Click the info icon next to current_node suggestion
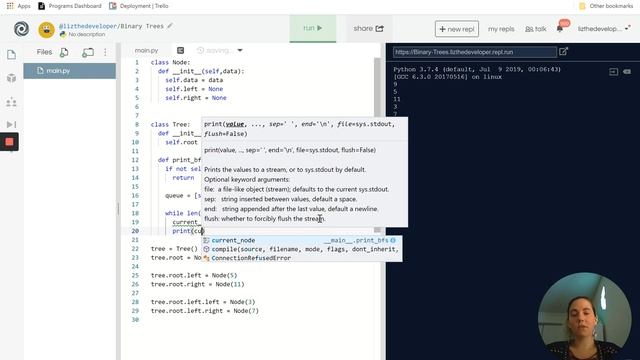Image resolution: width=640 pixels, height=360 pixels. point(393,240)
